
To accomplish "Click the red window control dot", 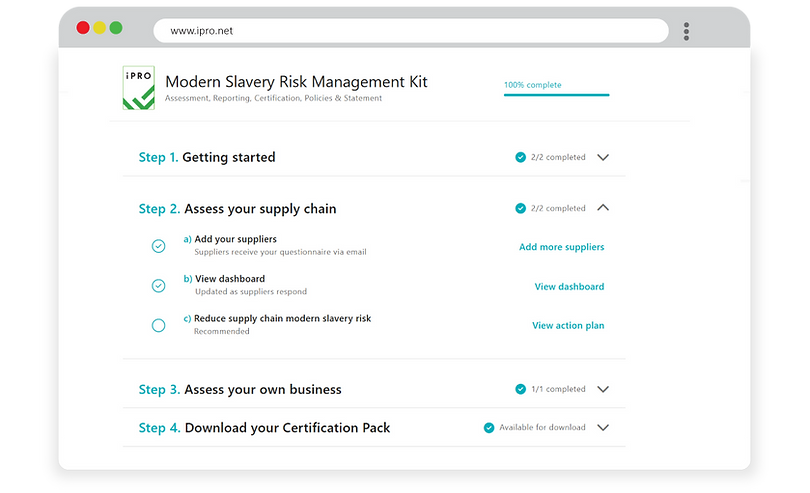I will point(83,27).
